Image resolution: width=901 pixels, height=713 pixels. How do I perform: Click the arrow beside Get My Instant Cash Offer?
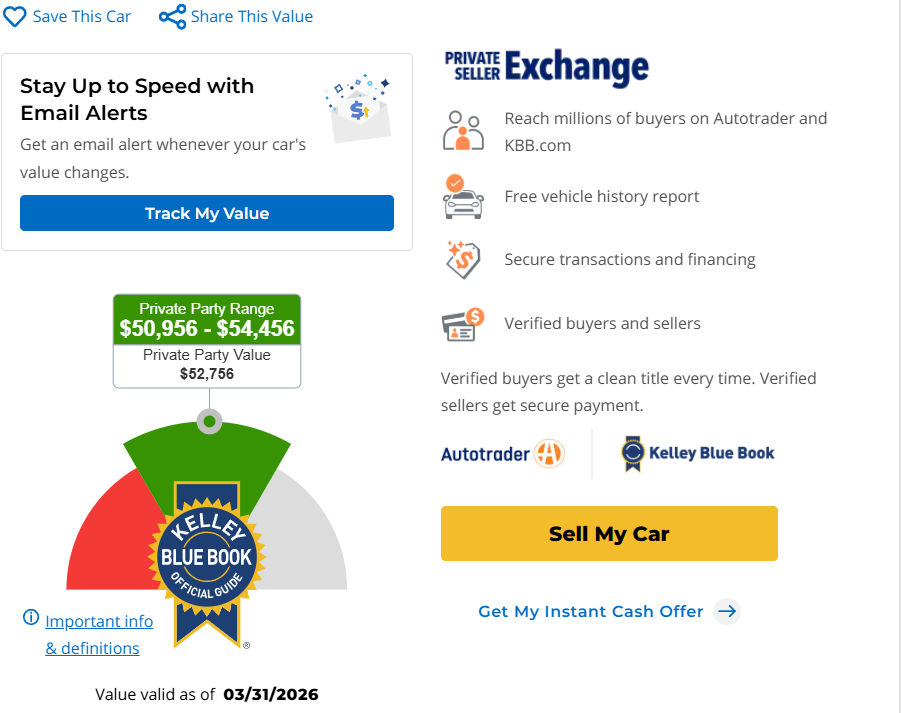pyautogui.click(x=727, y=611)
